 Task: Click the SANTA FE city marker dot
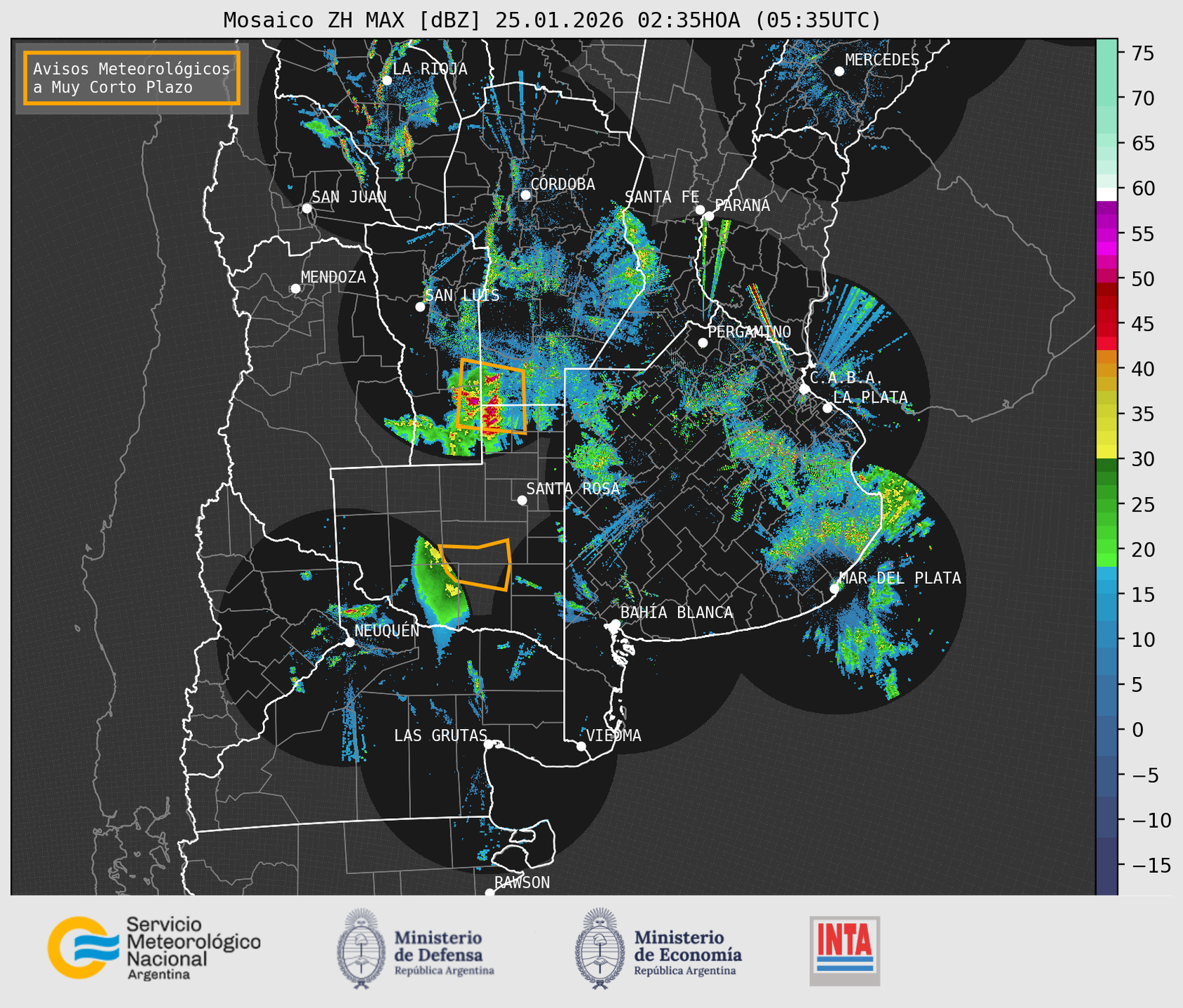coord(700,210)
